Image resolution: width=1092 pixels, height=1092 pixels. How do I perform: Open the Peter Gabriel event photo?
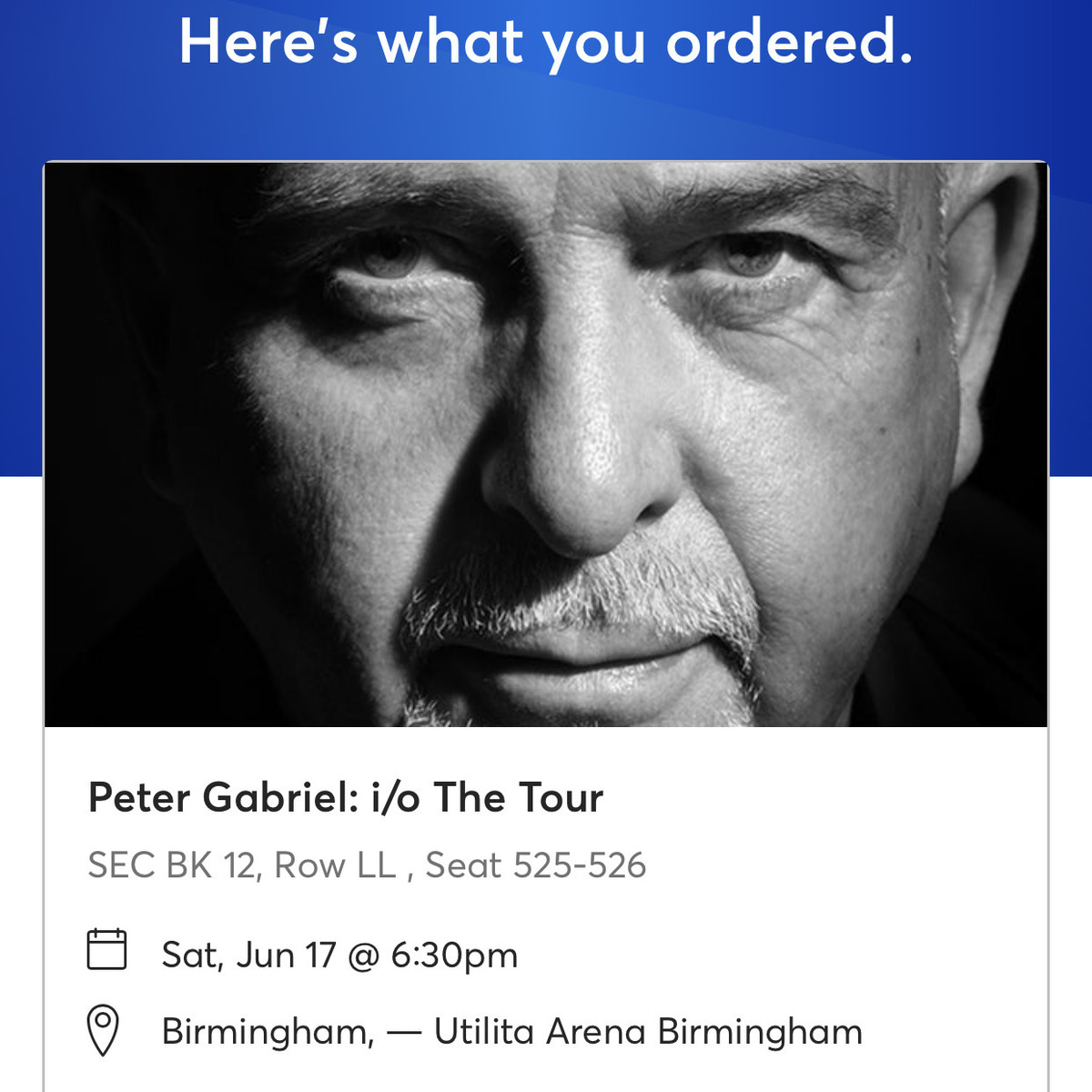tap(546, 444)
